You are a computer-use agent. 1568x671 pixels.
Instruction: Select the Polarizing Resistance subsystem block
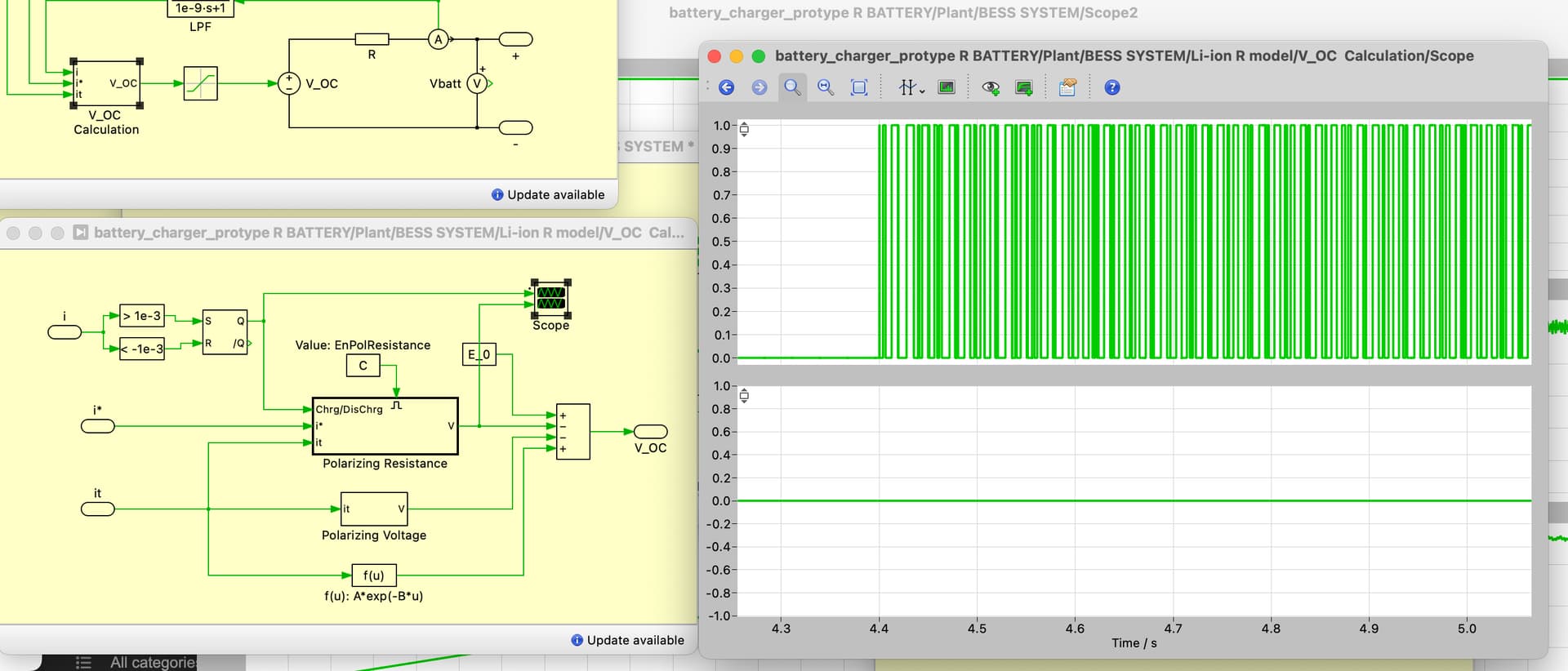tap(385, 426)
